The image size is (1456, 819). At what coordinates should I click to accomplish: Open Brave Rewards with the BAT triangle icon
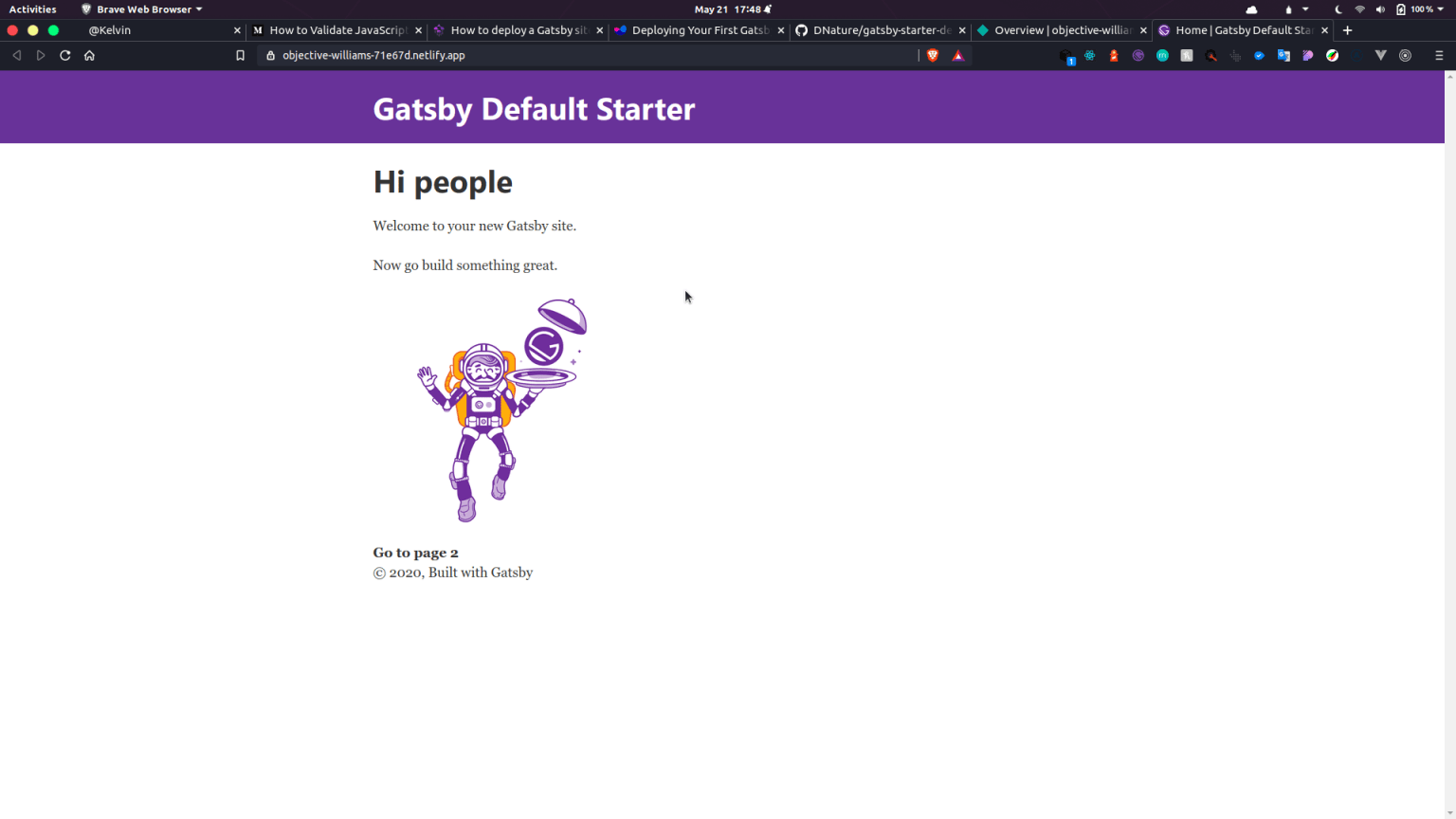tap(958, 55)
